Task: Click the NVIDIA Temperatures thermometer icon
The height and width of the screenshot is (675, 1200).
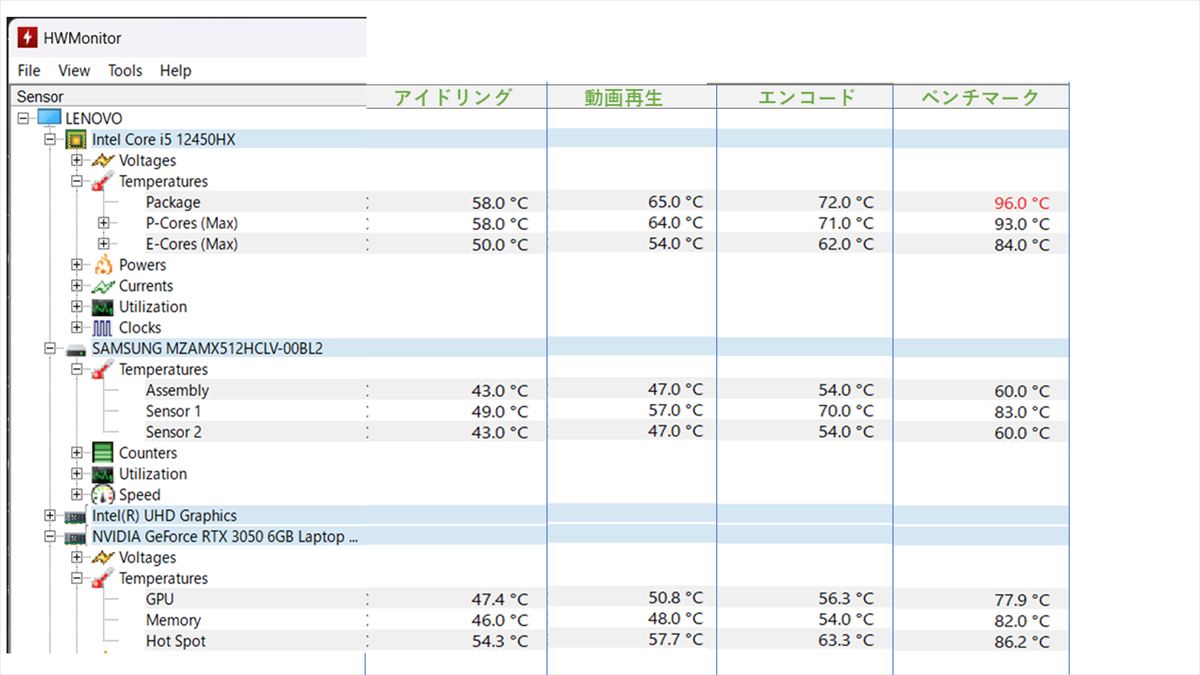Action: click(x=103, y=579)
